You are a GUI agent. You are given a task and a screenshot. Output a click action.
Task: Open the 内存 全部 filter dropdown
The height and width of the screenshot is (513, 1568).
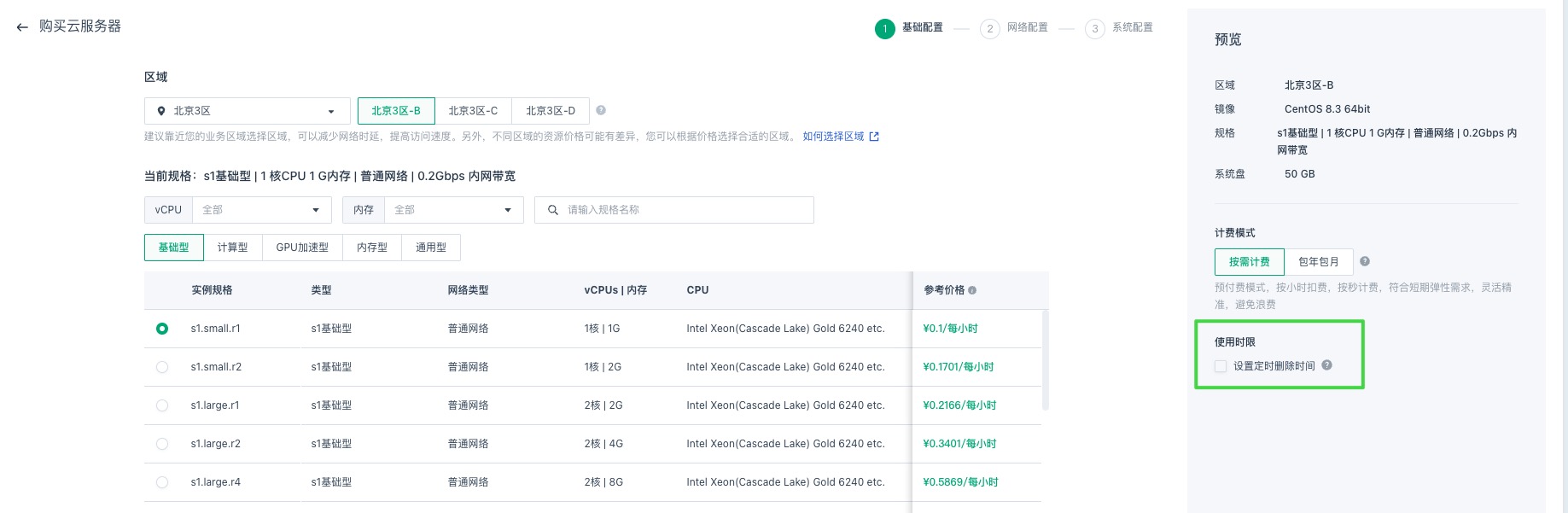click(453, 210)
